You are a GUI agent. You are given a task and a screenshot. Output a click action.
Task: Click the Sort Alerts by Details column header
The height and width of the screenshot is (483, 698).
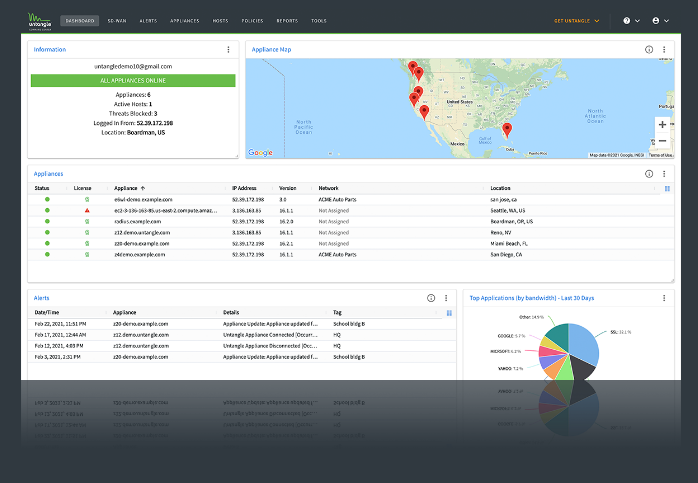pyautogui.click(x=231, y=313)
